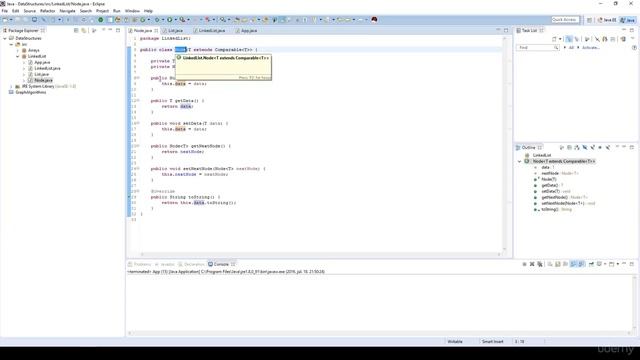Click the Console Clear Console icon
640x360 pixels.
(550, 264)
